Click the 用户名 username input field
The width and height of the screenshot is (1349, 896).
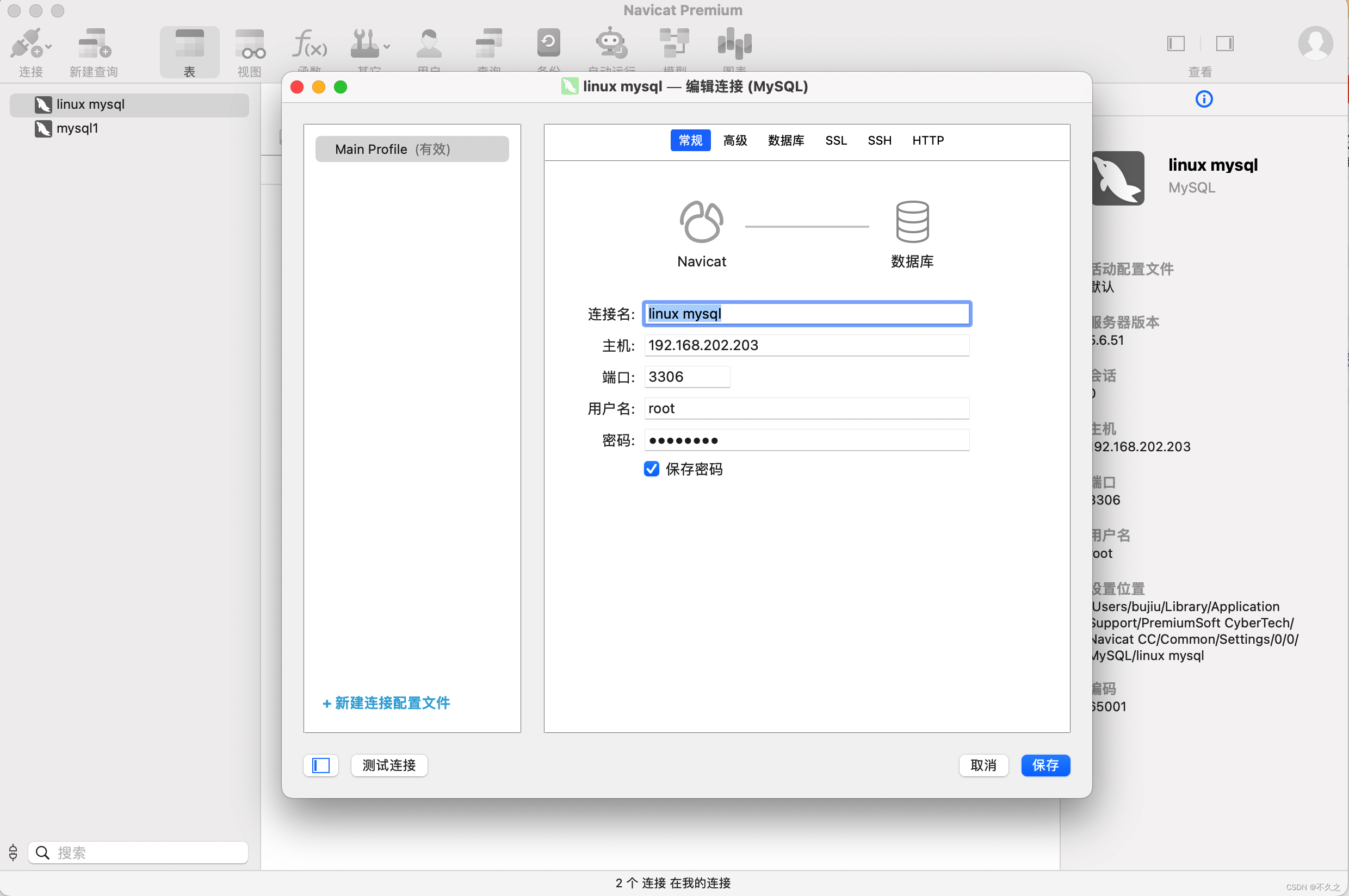(x=807, y=408)
